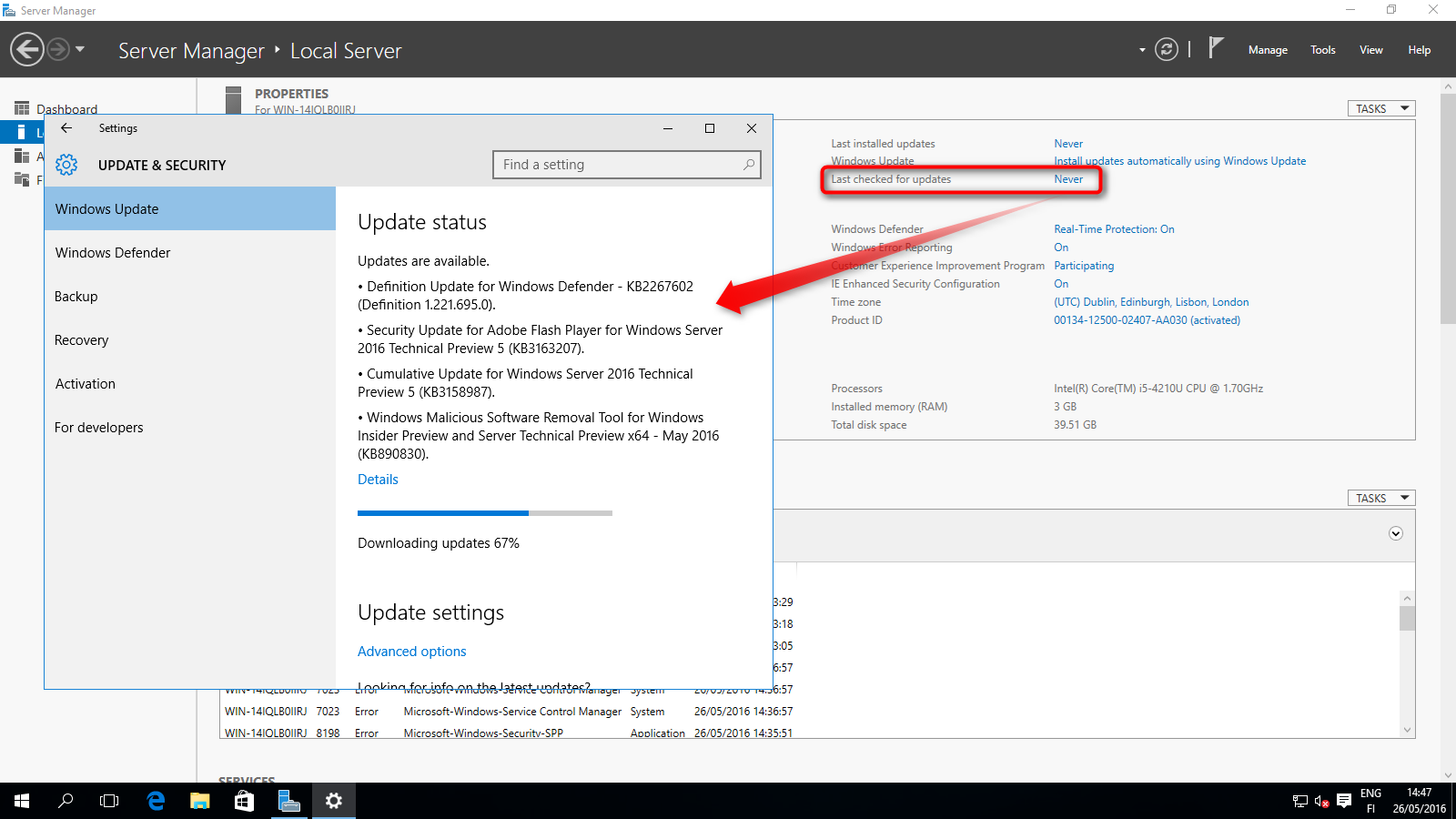1456x819 pixels.
Task: Open Advanced options link
Action: 412,652
